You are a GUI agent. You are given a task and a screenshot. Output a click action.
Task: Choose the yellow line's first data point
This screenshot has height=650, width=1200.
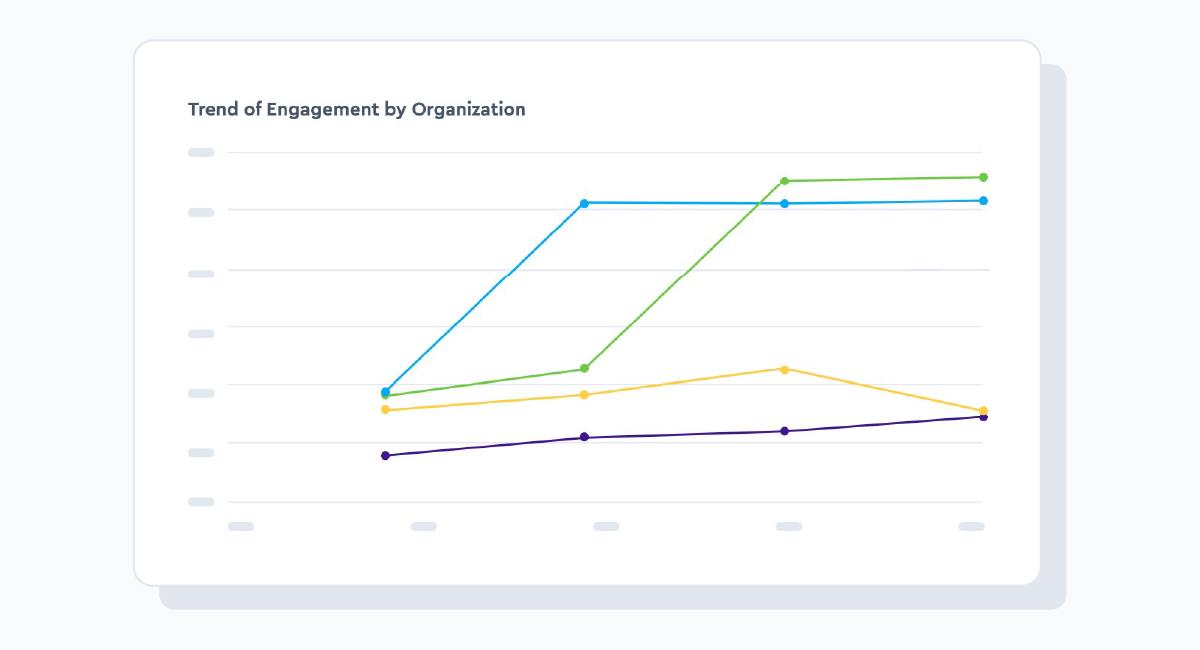pos(385,410)
